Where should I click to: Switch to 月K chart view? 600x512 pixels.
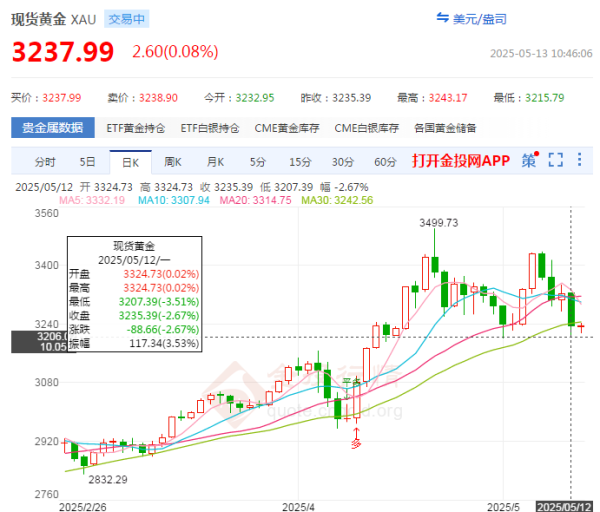click(x=215, y=161)
